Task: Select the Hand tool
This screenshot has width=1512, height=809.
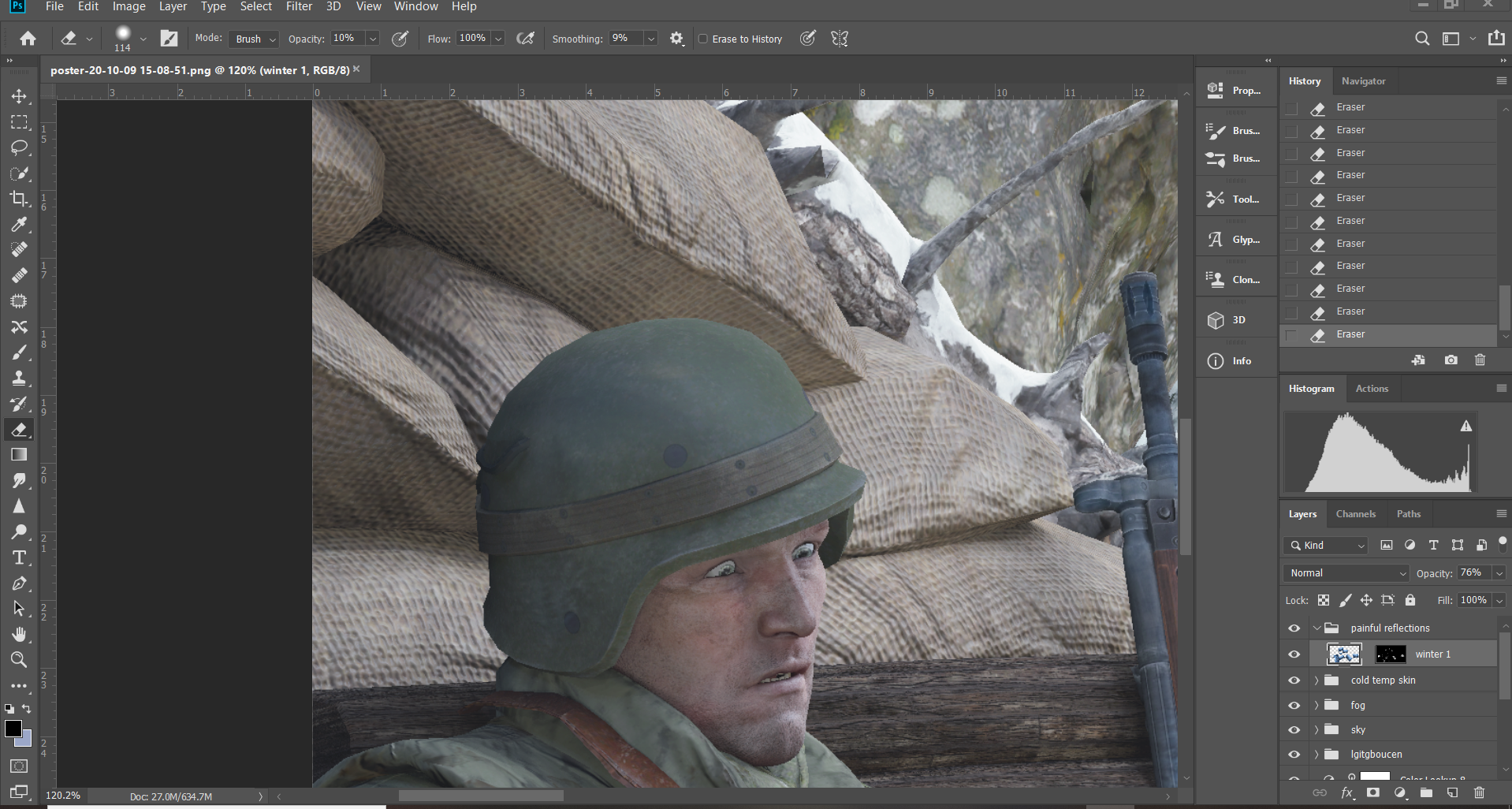Action: (x=19, y=634)
